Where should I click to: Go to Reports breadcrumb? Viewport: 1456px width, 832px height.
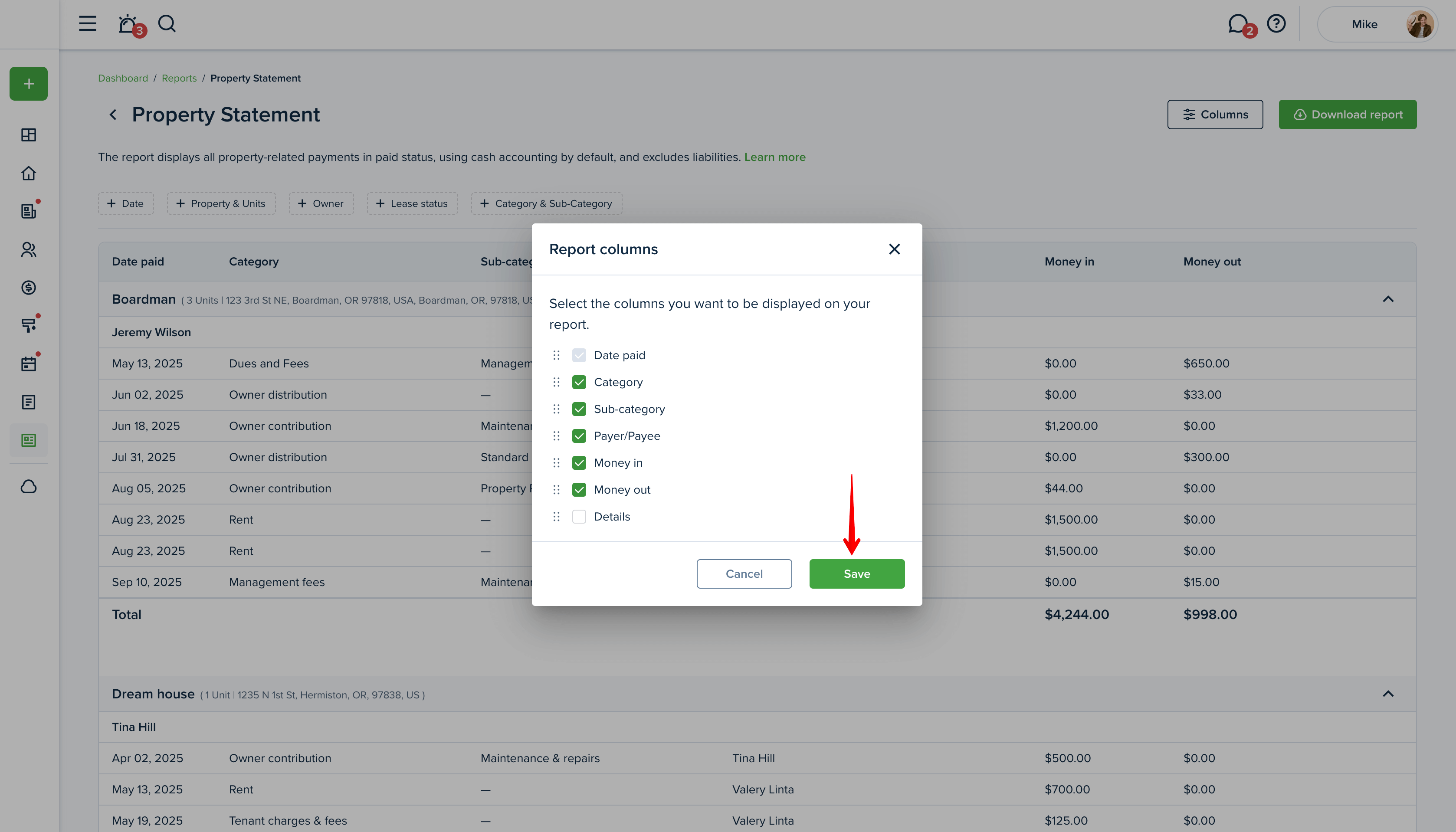[179, 78]
